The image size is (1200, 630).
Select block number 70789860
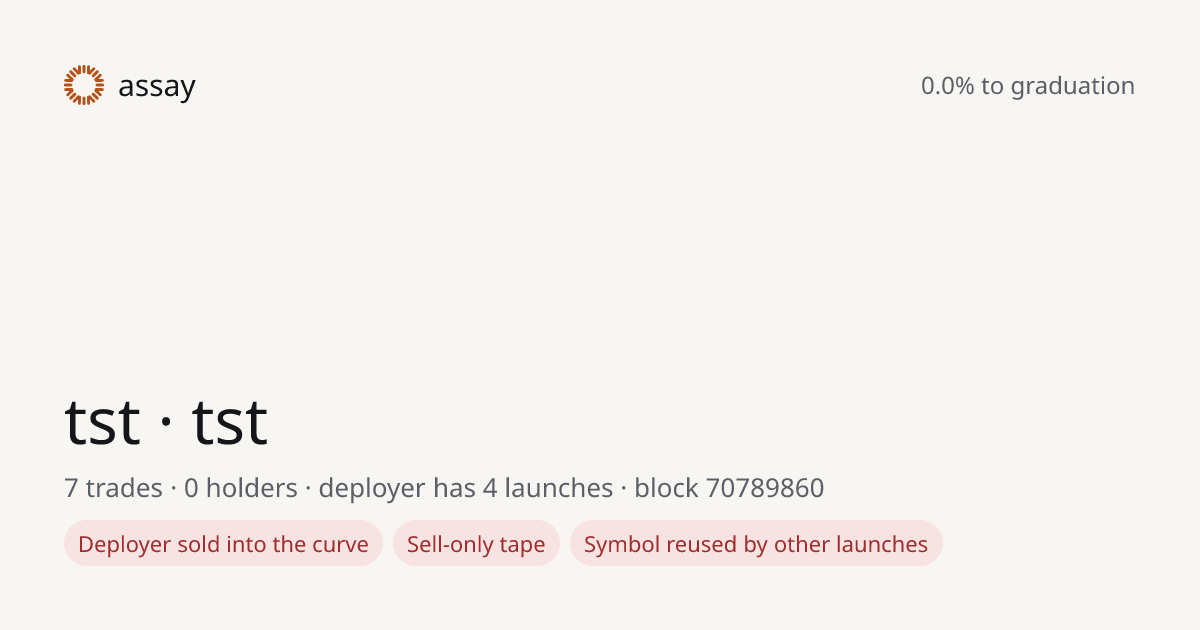[765, 488]
